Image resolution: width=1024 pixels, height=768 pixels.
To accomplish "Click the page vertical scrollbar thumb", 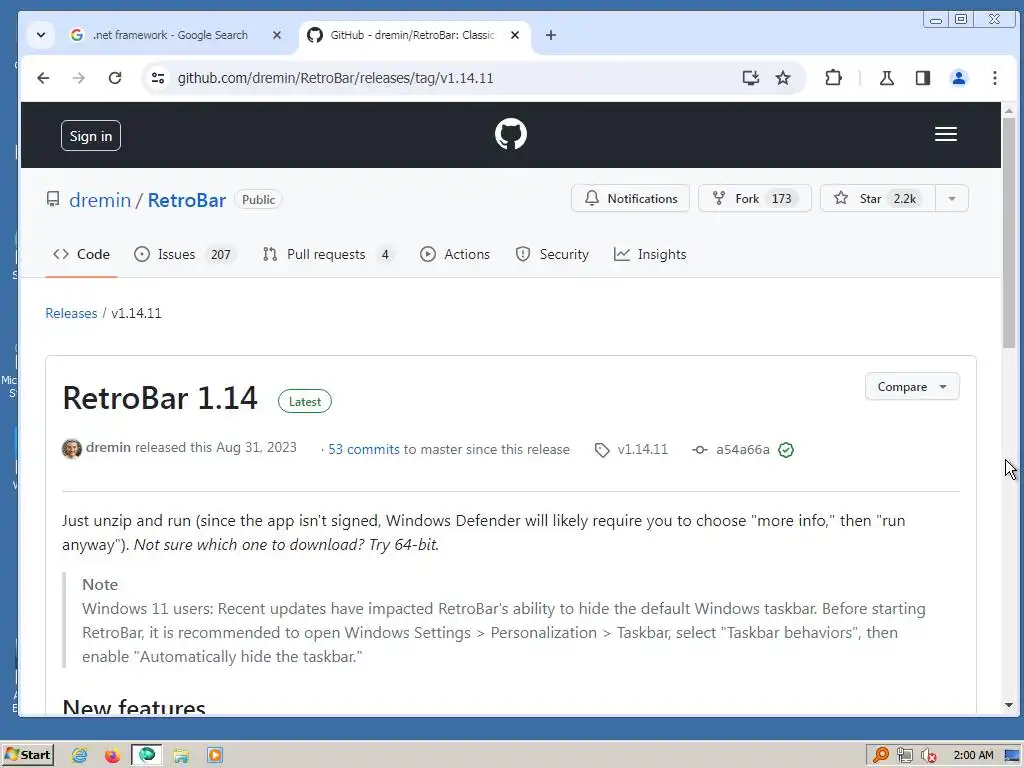I will pos(1009,233).
